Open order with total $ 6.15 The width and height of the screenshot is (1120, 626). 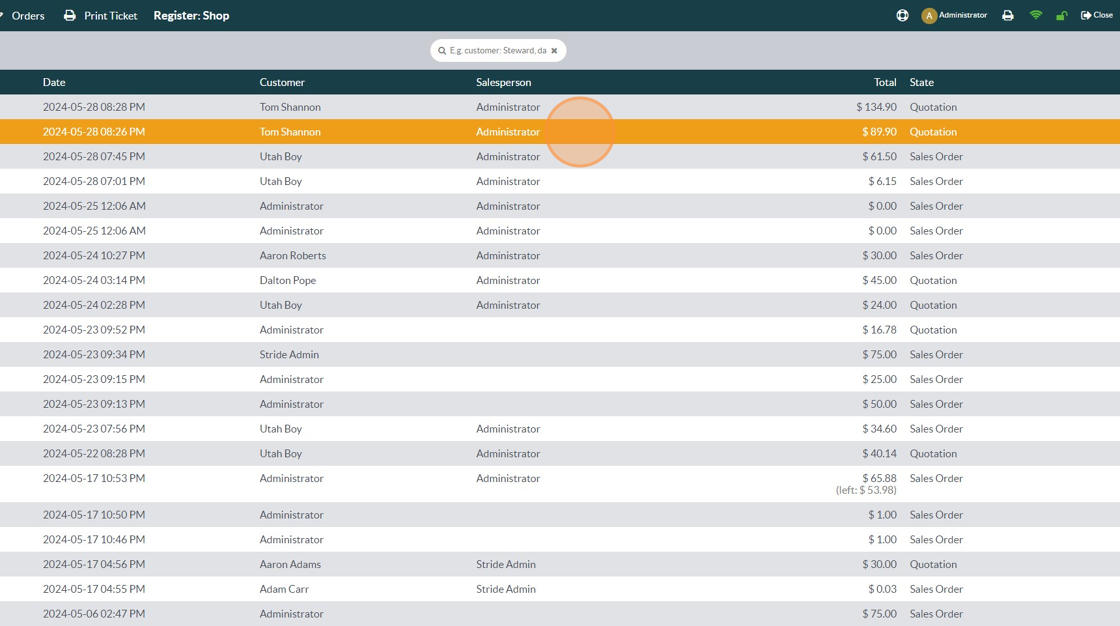click(x=560, y=181)
